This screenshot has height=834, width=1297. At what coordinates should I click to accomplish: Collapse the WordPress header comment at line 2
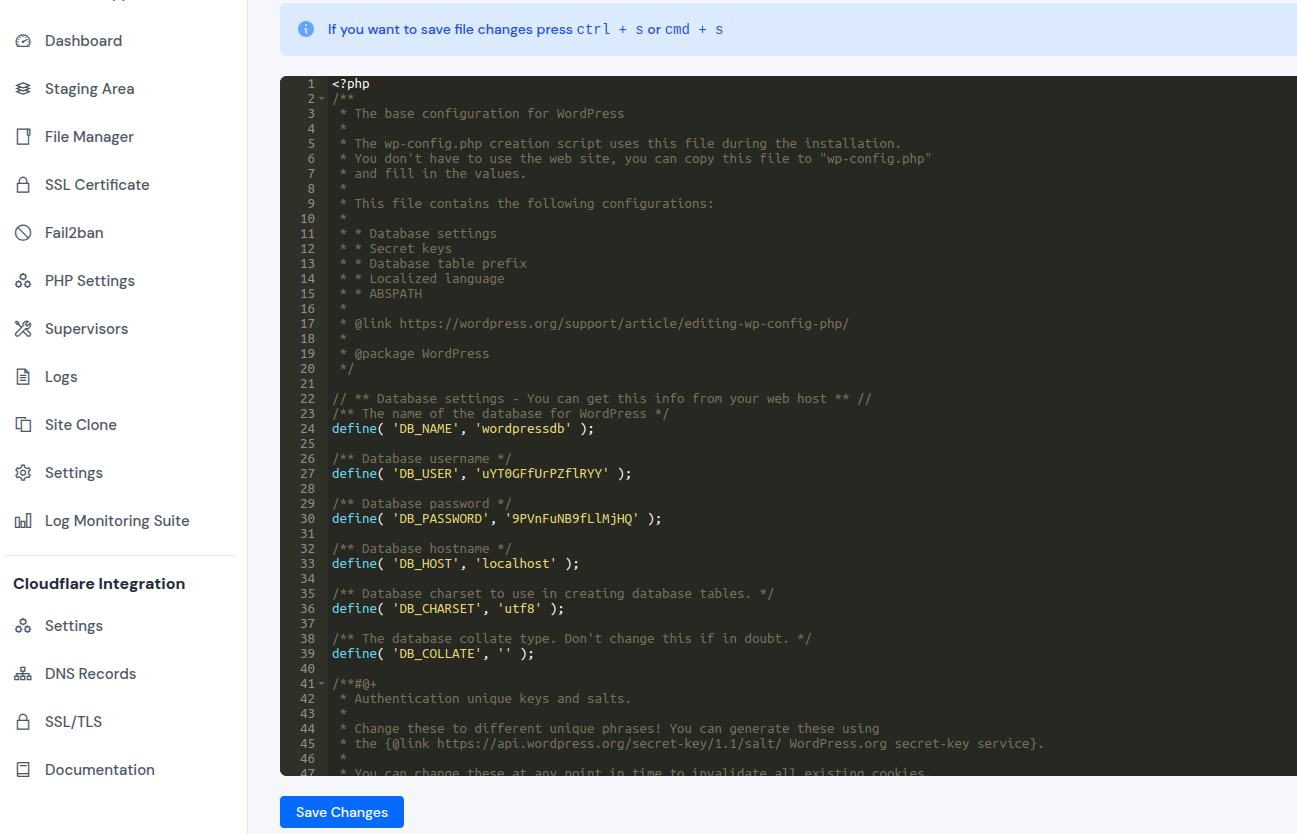[320, 98]
